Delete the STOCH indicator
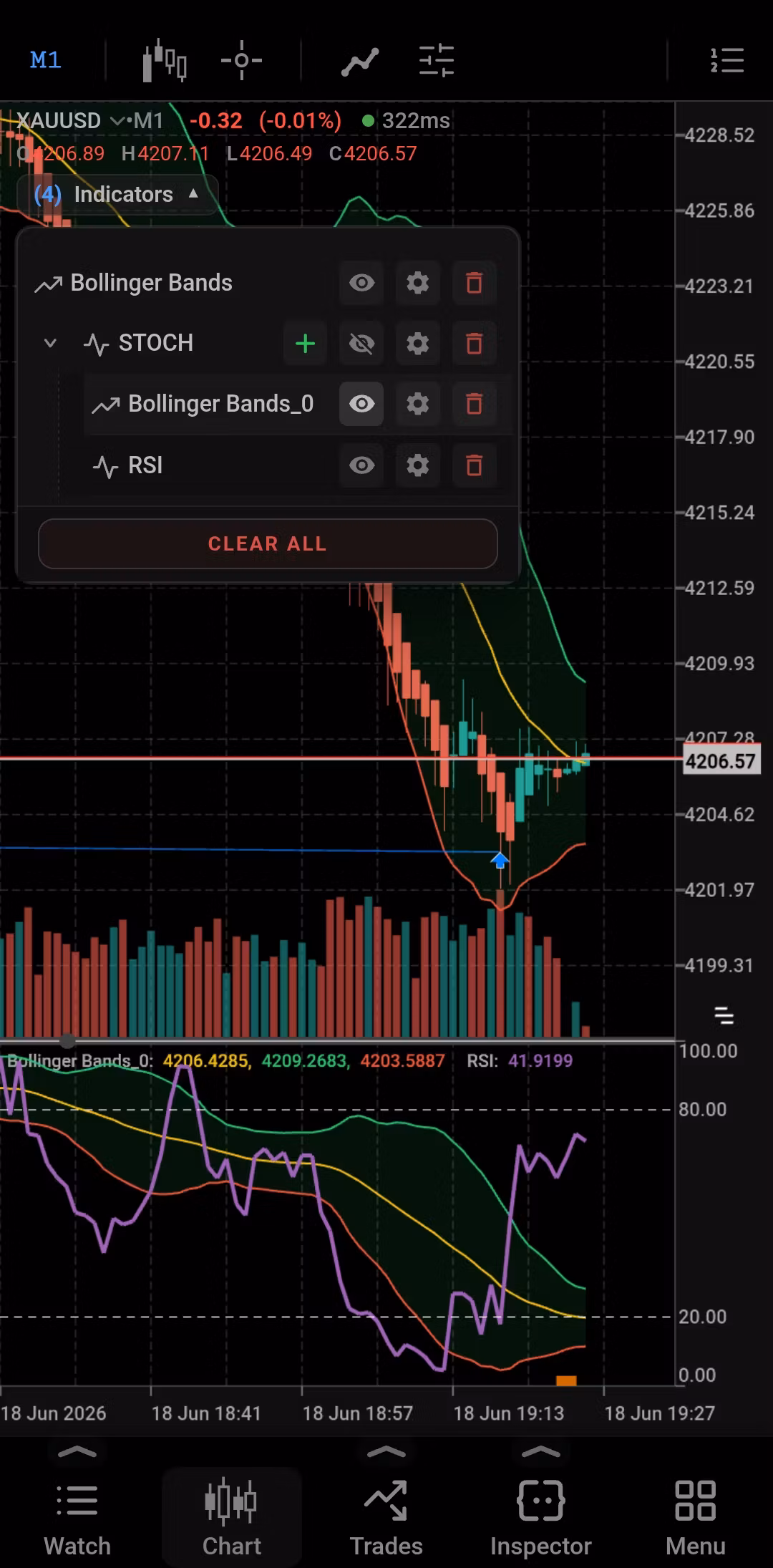Screen dimensions: 773x1568 tap(475, 344)
